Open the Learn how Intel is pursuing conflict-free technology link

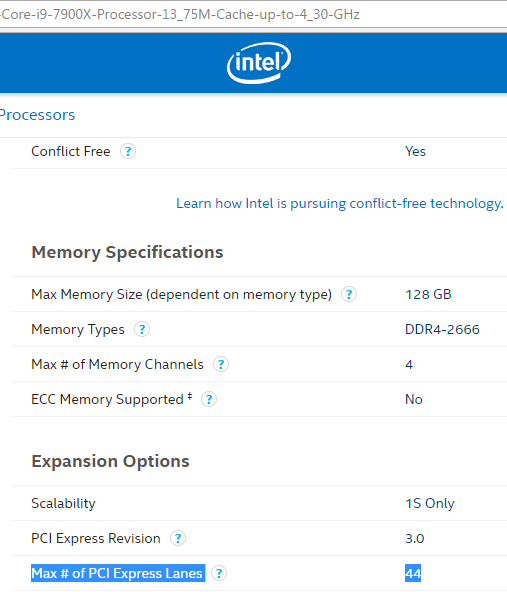340,204
